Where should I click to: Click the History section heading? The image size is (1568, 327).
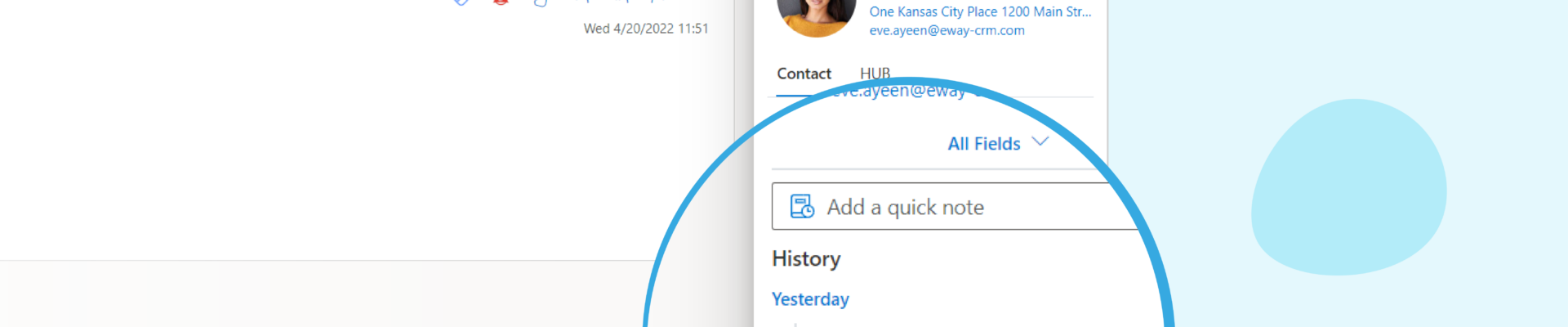(x=806, y=258)
